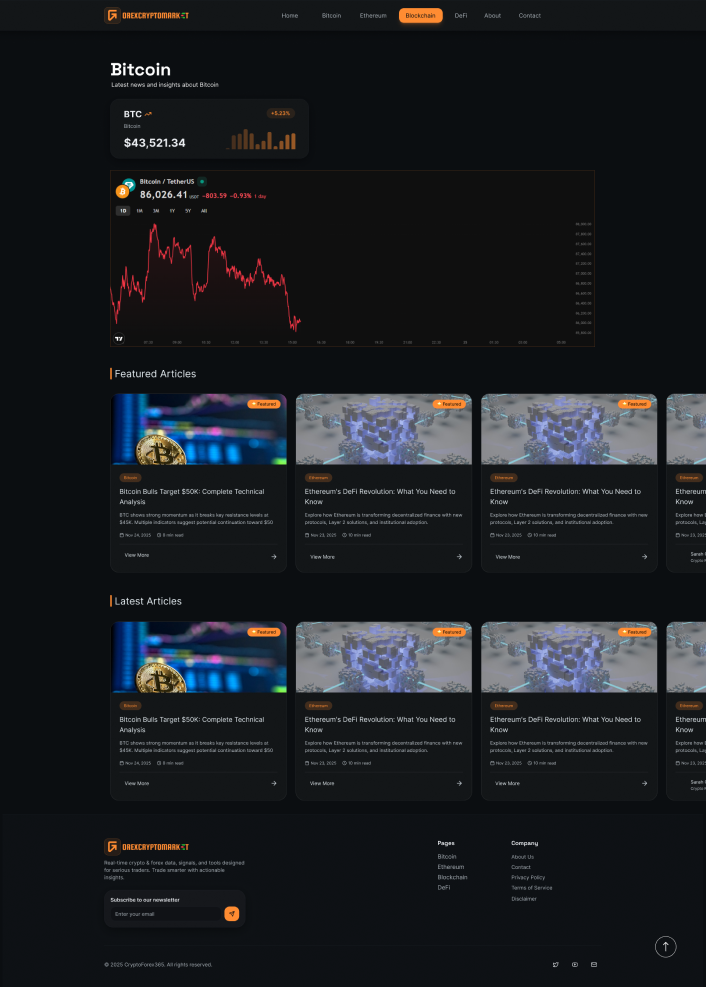706x987 pixels.
Task: Open footer Company Contact link
Action: [x=521, y=867]
